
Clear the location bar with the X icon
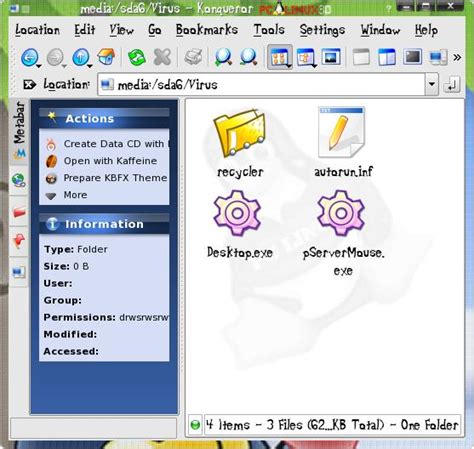click(29, 84)
